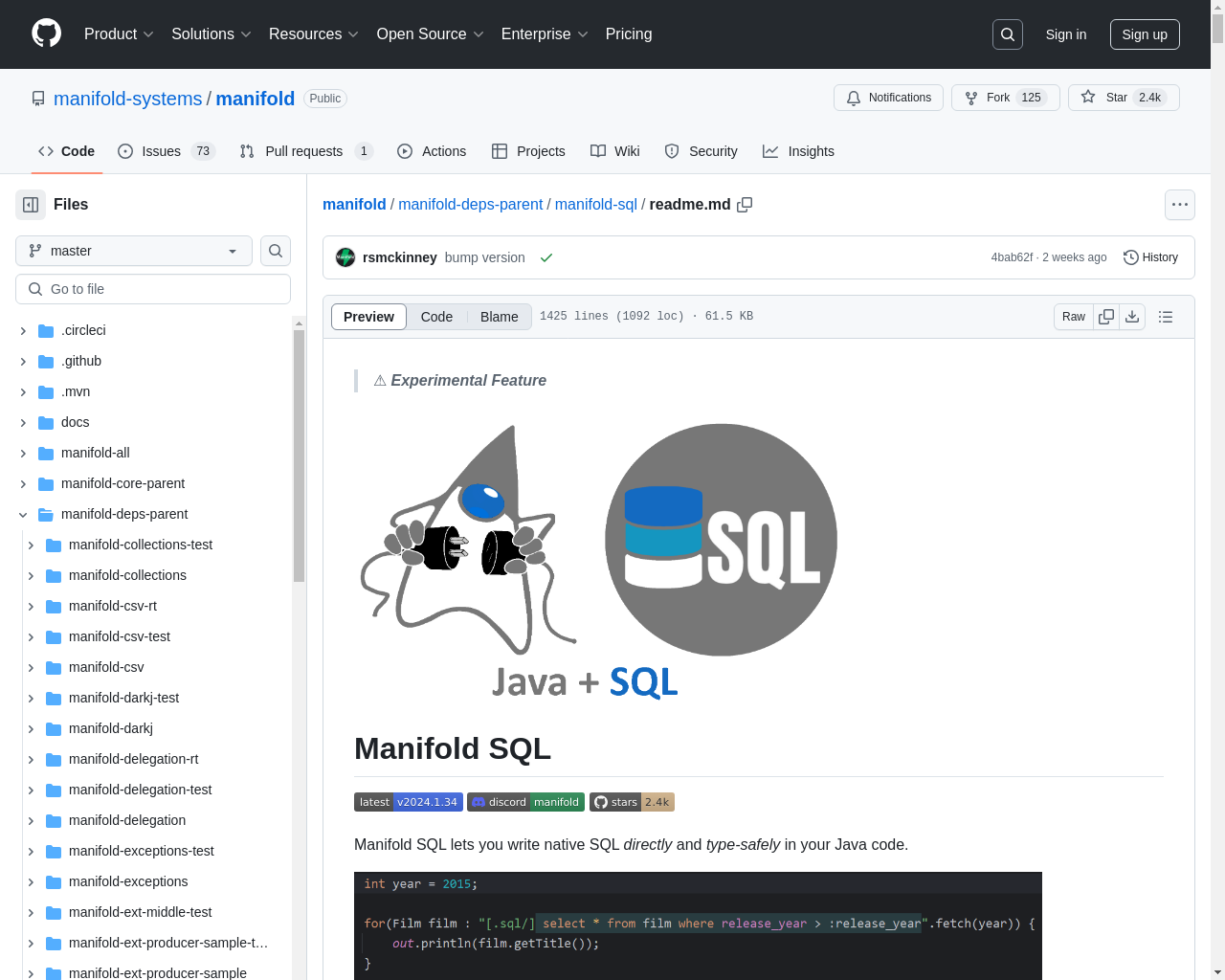Open the Projects tab
This screenshot has height=980, width=1225.
pyautogui.click(x=528, y=151)
